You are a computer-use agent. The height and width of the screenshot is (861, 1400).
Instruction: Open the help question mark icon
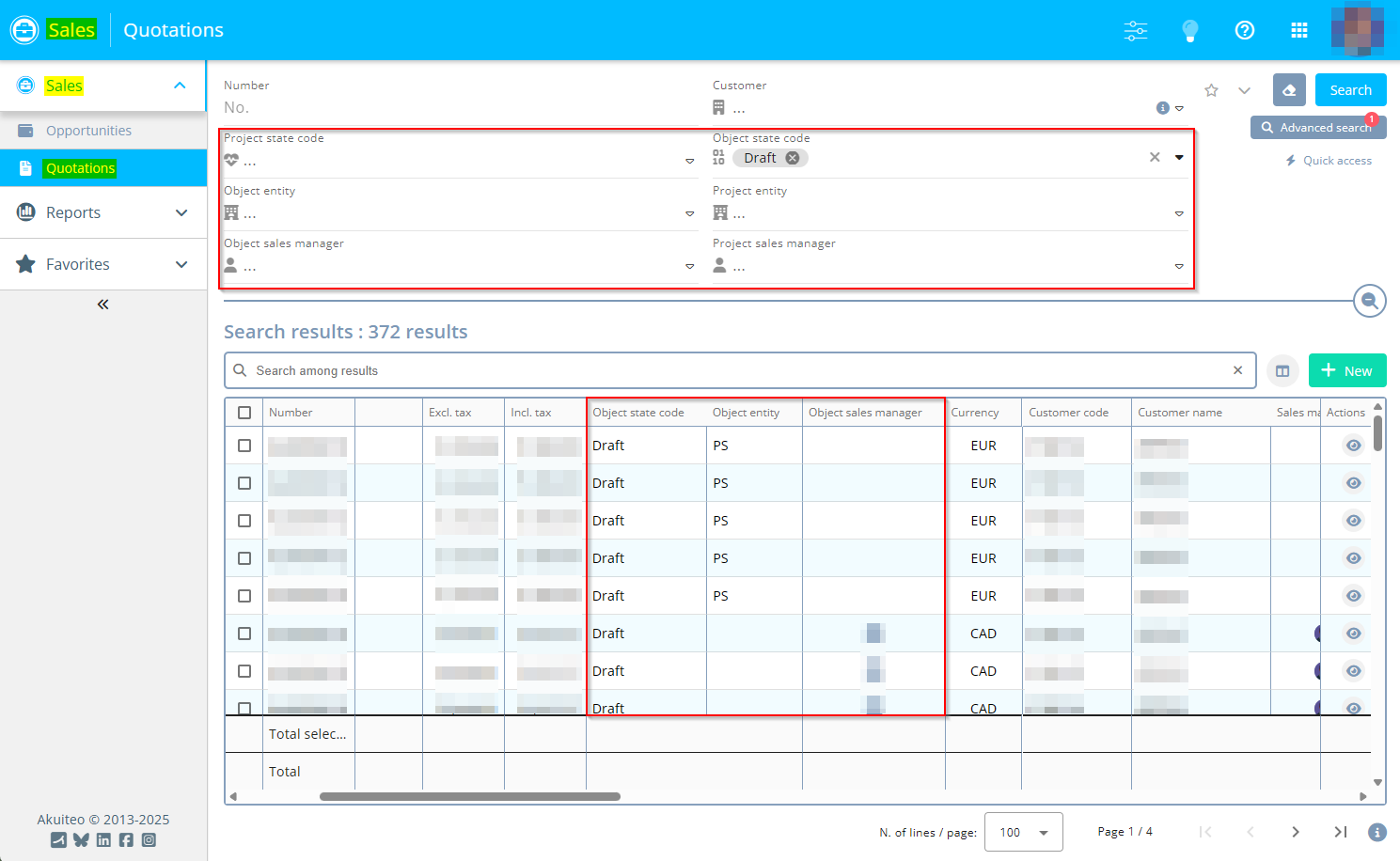pos(1245,30)
